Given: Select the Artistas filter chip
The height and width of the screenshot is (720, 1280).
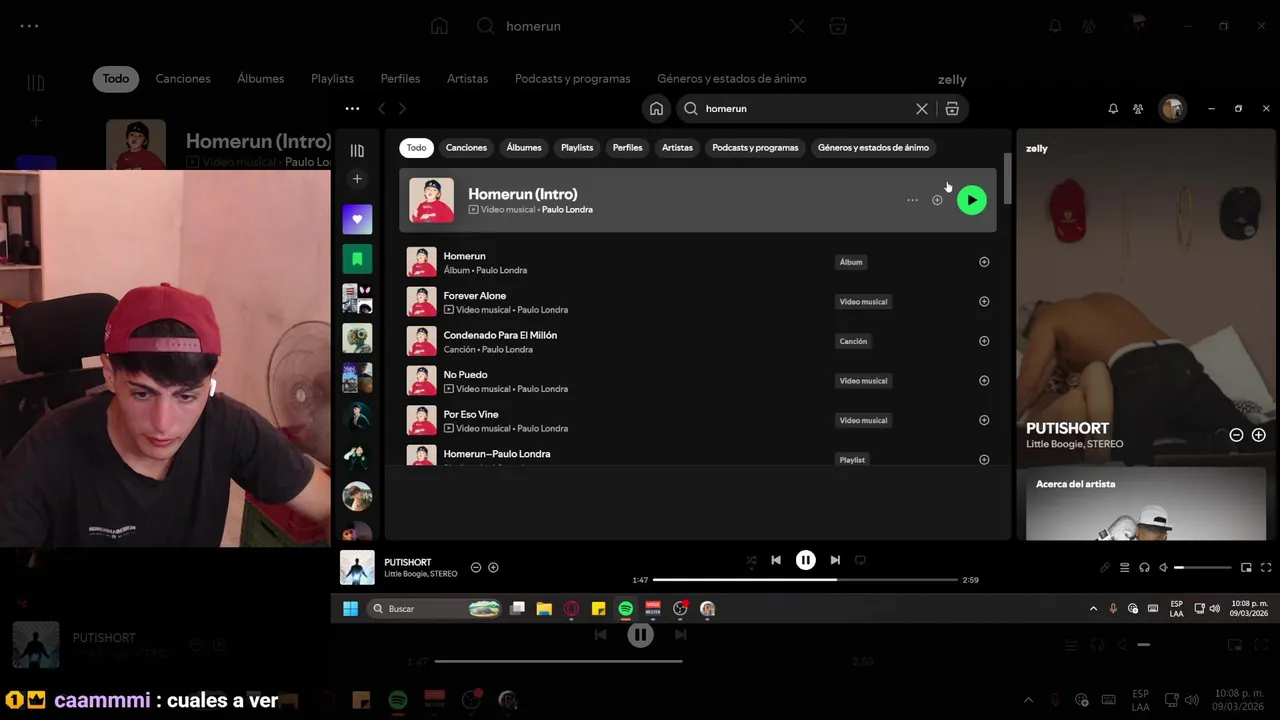Looking at the screenshot, I should (677, 148).
